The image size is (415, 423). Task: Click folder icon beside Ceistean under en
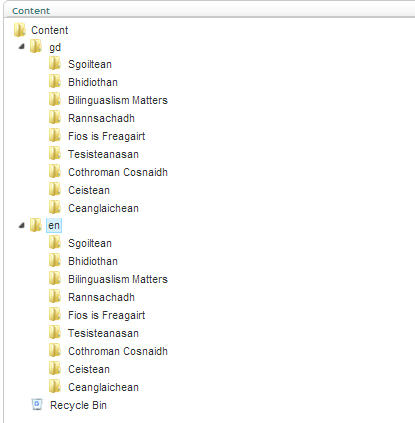55,368
